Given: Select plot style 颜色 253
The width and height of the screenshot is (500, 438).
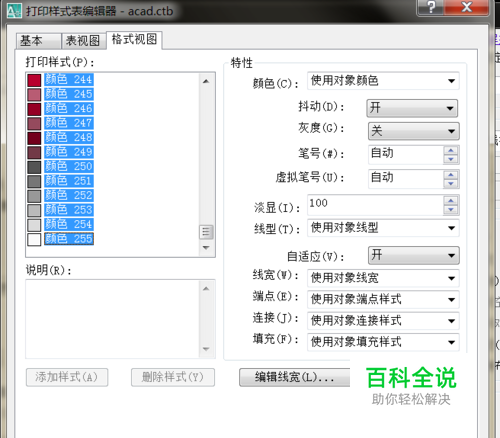Looking at the screenshot, I should (x=69, y=210).
